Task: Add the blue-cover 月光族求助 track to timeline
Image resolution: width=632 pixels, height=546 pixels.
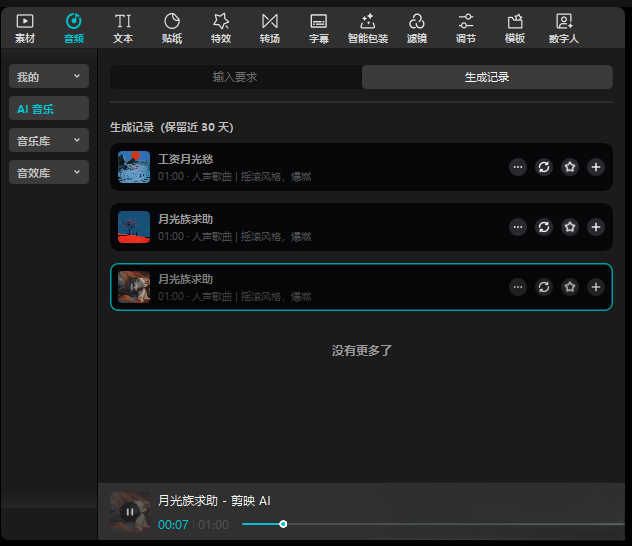Action: (x=596, y=227)
